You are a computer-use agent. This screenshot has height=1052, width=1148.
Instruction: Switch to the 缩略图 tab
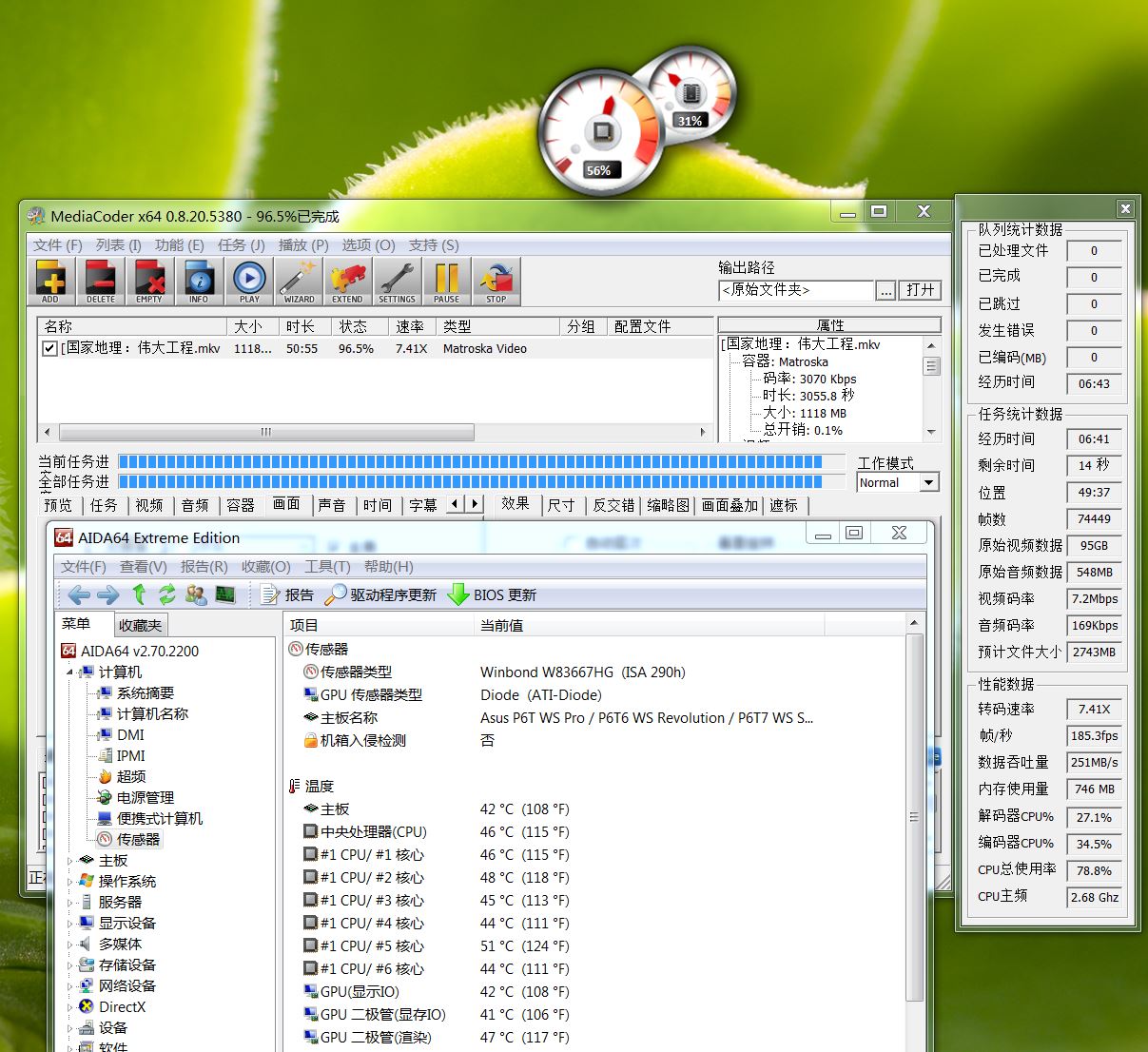[x=669, y=505]
